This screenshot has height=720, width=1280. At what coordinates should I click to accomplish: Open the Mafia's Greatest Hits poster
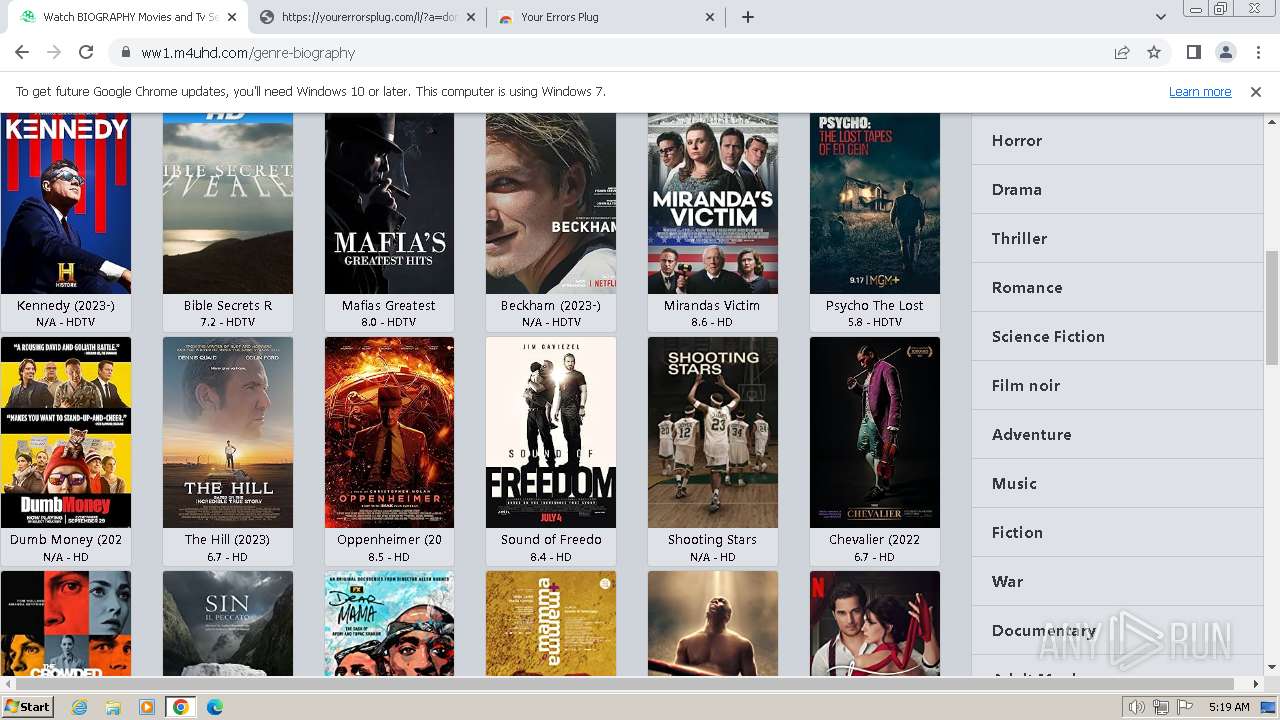click(389, 203)
